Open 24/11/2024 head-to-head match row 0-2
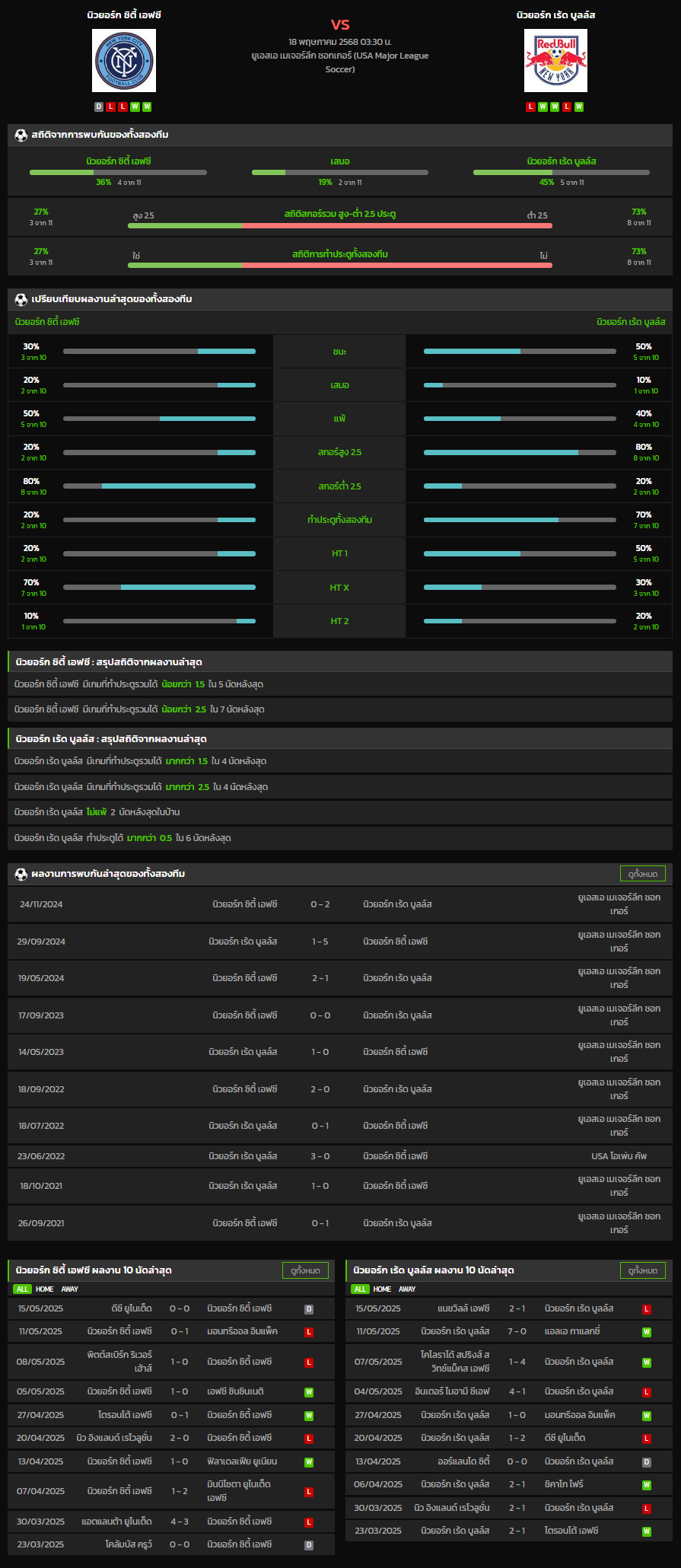The height and width of the screenshot is (1568, 681). 340,904
